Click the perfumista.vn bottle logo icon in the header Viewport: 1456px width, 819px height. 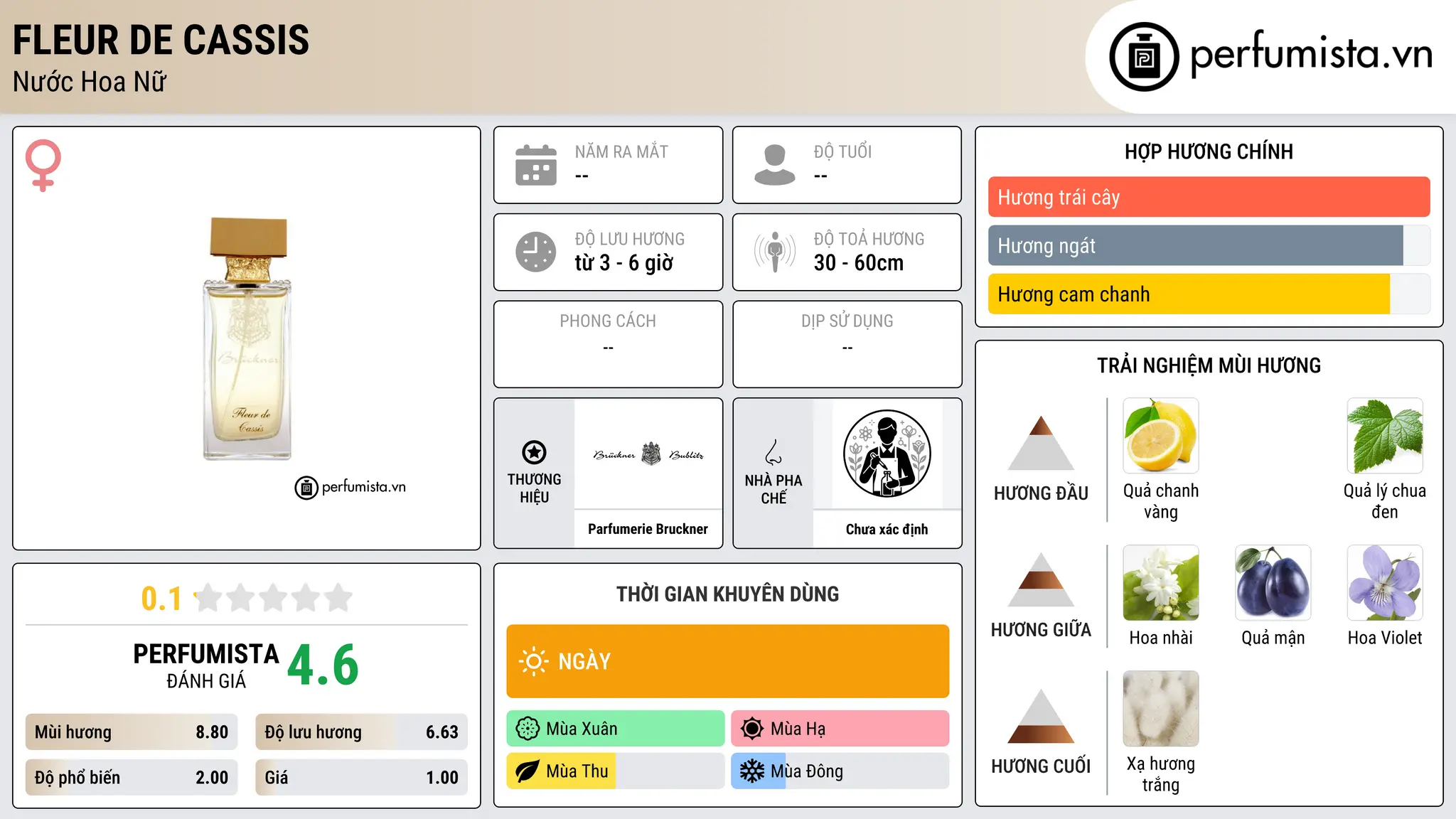(x=1144, y=57)
